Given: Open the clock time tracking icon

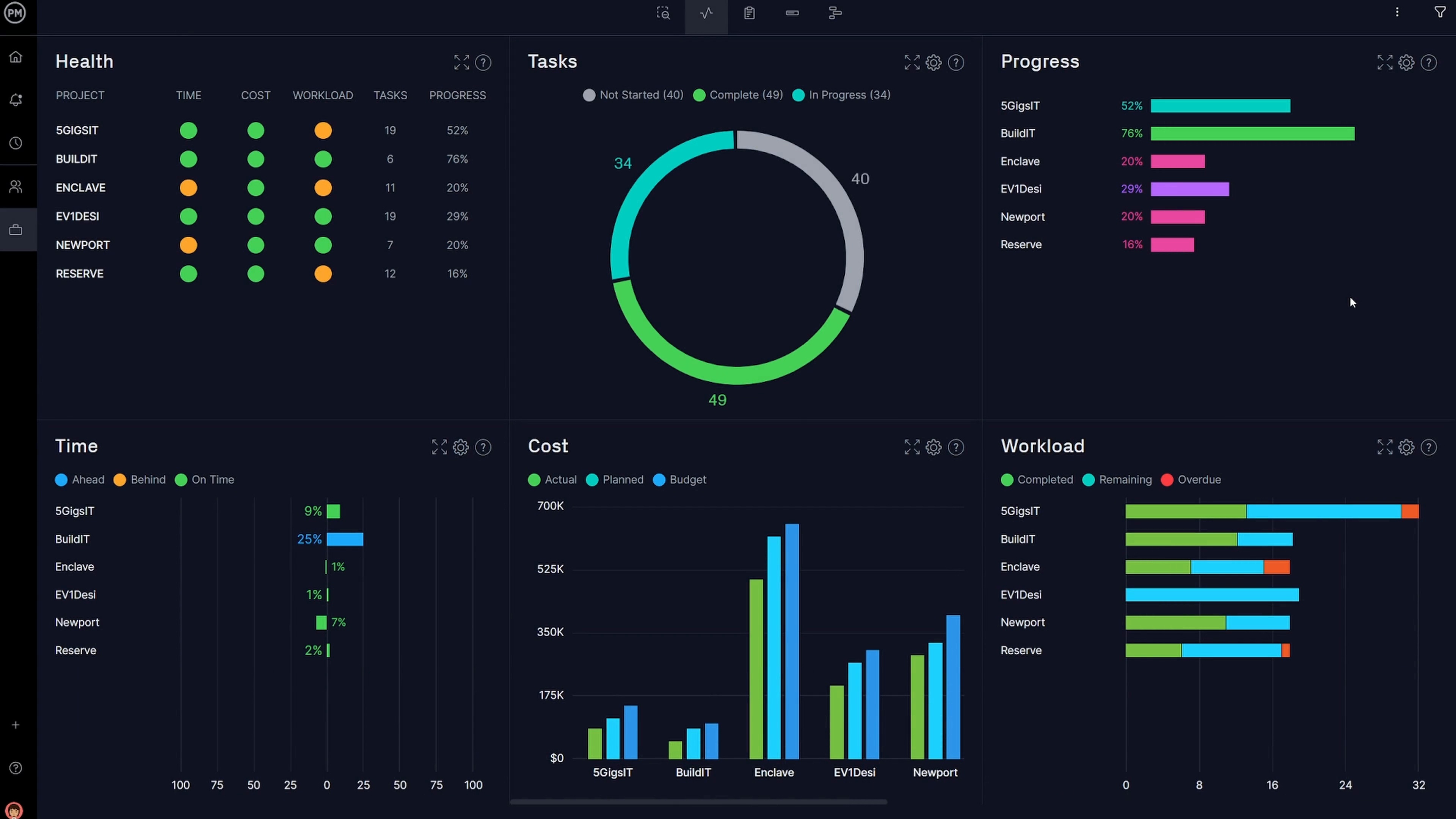Looking at the screenshot, I should [x=16, y=143].
